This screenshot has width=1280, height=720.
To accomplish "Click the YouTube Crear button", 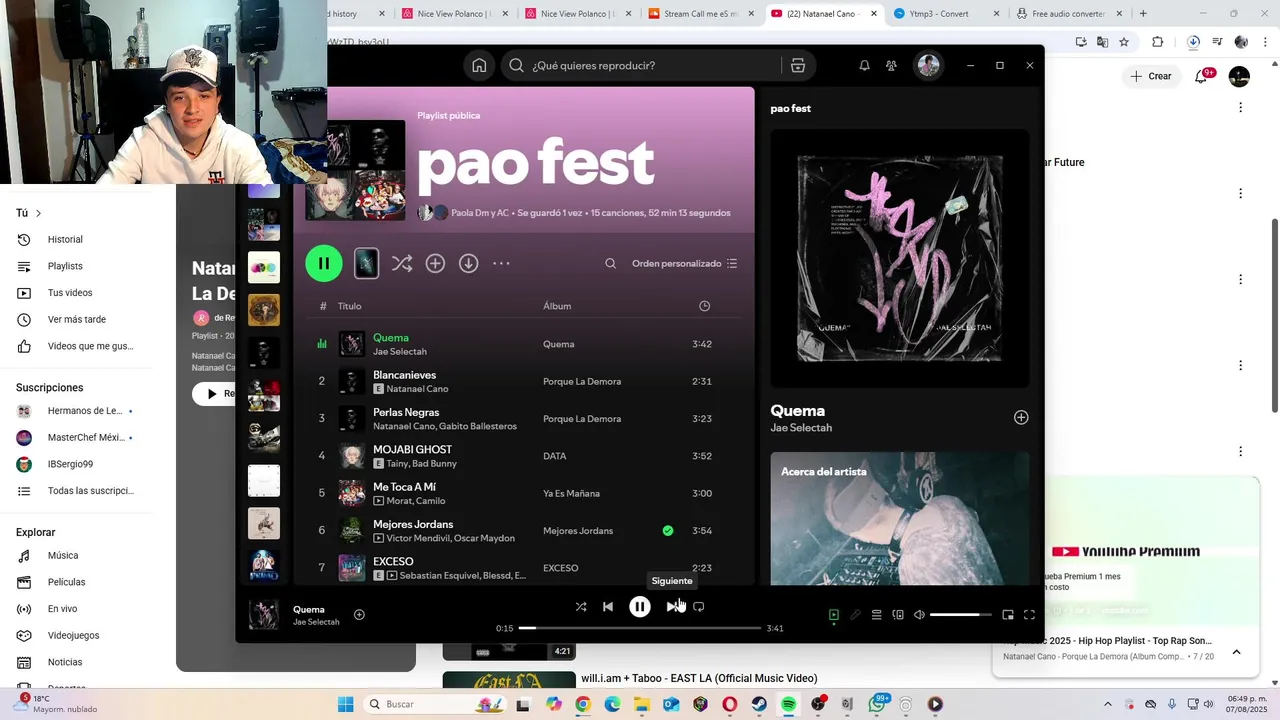I will pyautogui.click(x=1151, y=76).
